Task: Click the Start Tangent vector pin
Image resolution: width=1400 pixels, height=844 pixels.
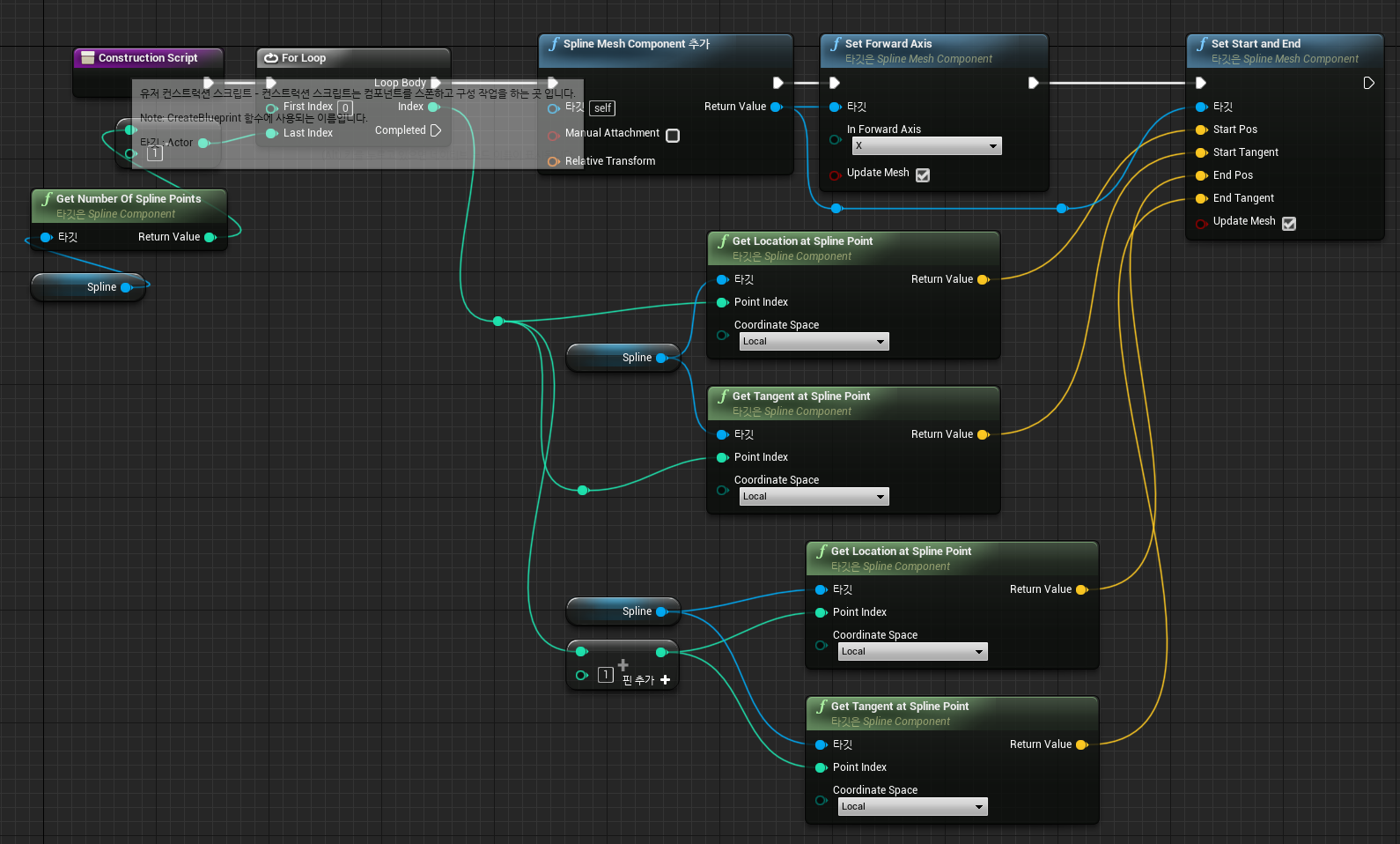Action: point(1202,152)
